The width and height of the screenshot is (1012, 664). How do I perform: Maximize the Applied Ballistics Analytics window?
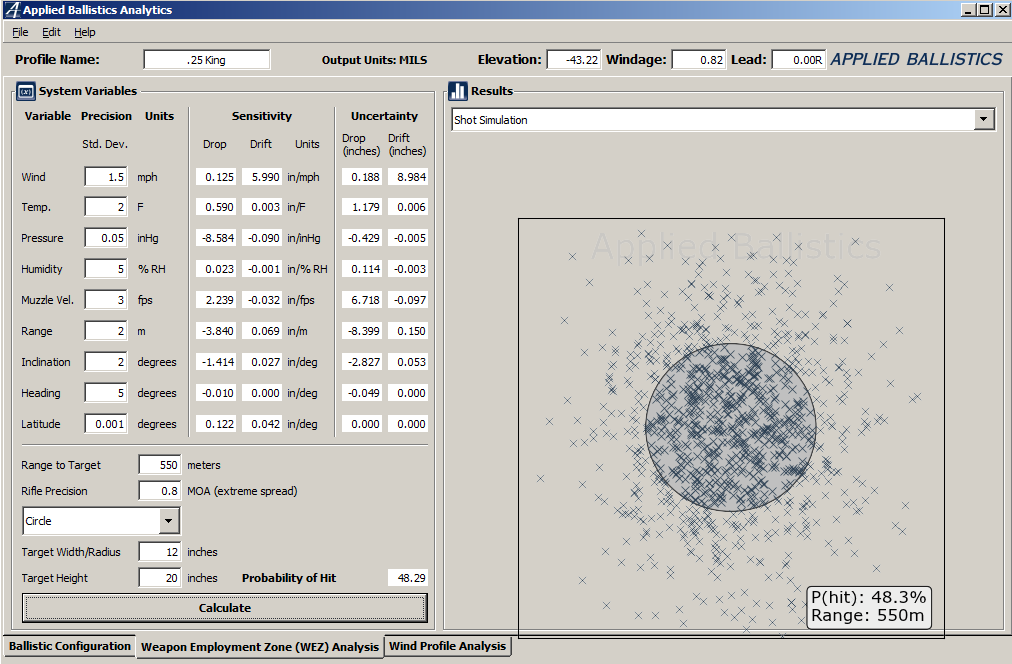984,10
